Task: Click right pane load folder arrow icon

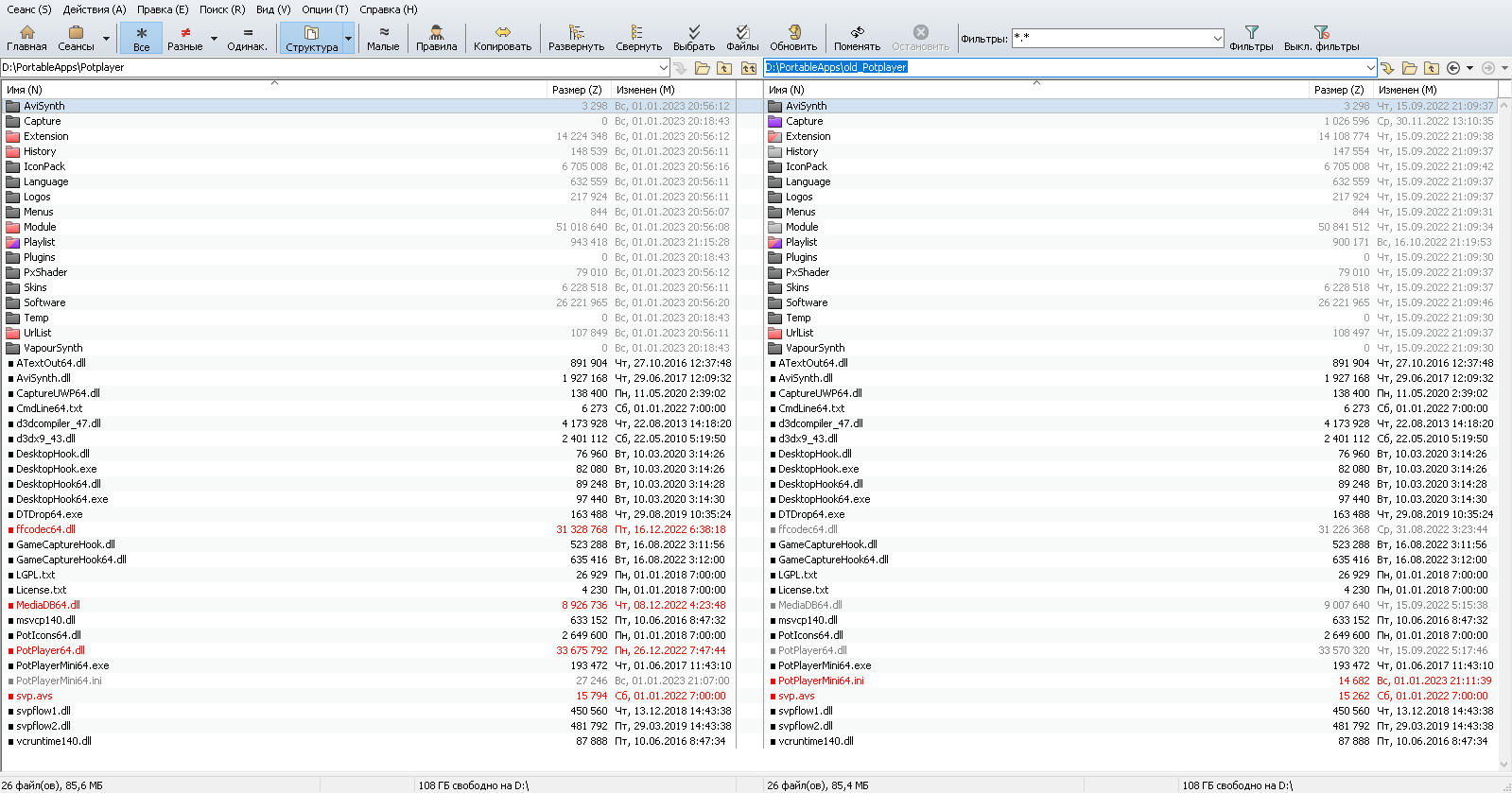Action: click(x=1388, y=68)
